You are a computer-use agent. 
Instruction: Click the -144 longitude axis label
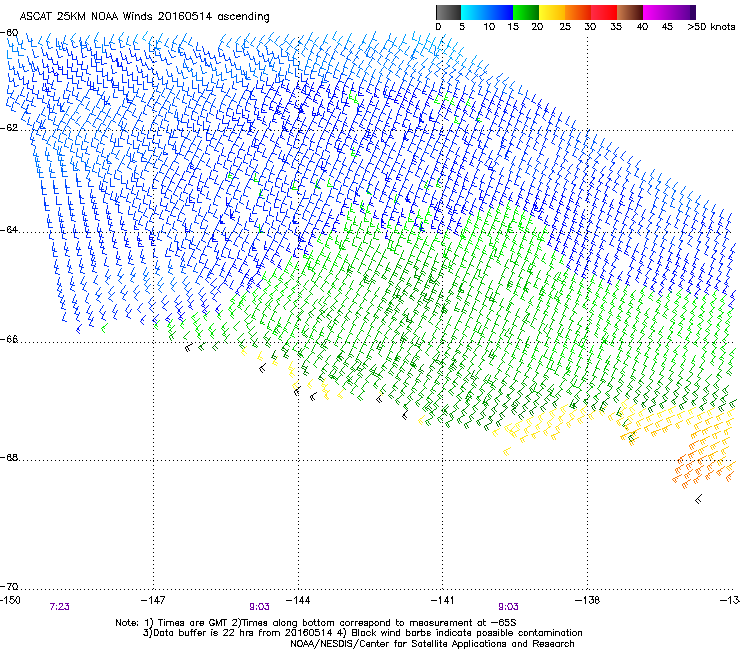(x=298, y=600)
